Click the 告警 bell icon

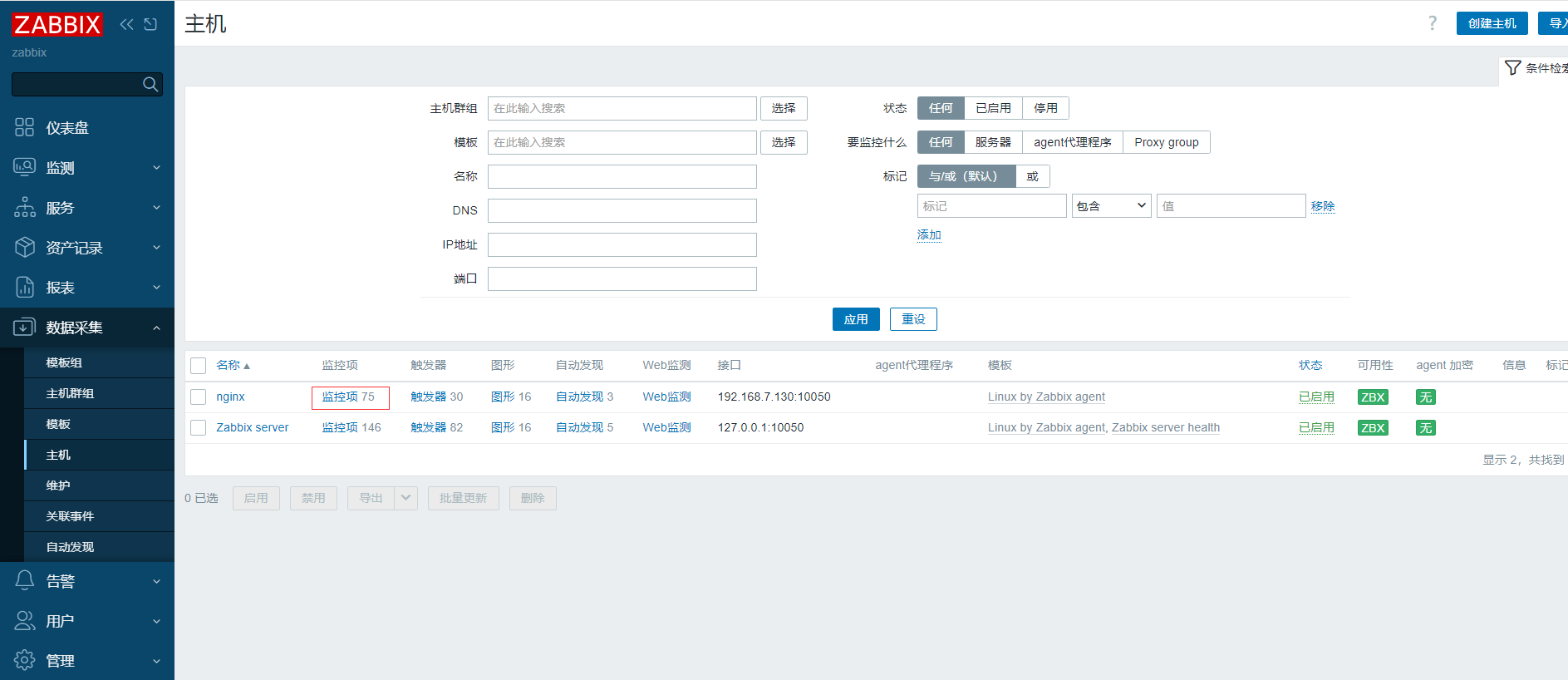(x=25, y=580)
